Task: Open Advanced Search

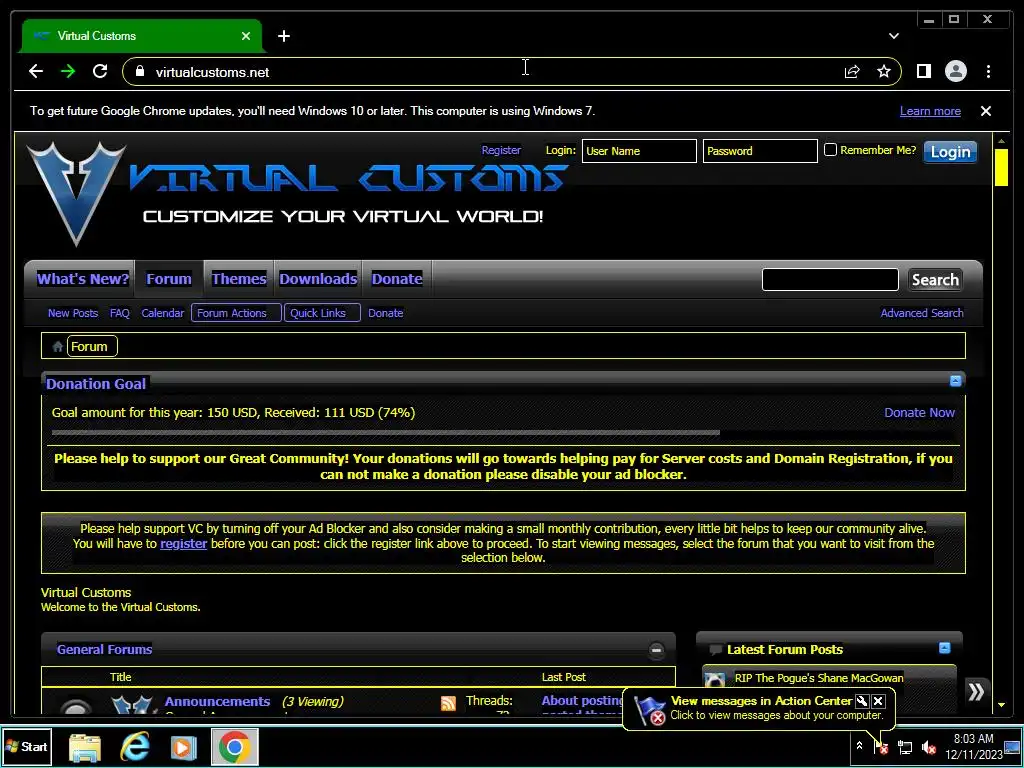Action: pos(921,313)
